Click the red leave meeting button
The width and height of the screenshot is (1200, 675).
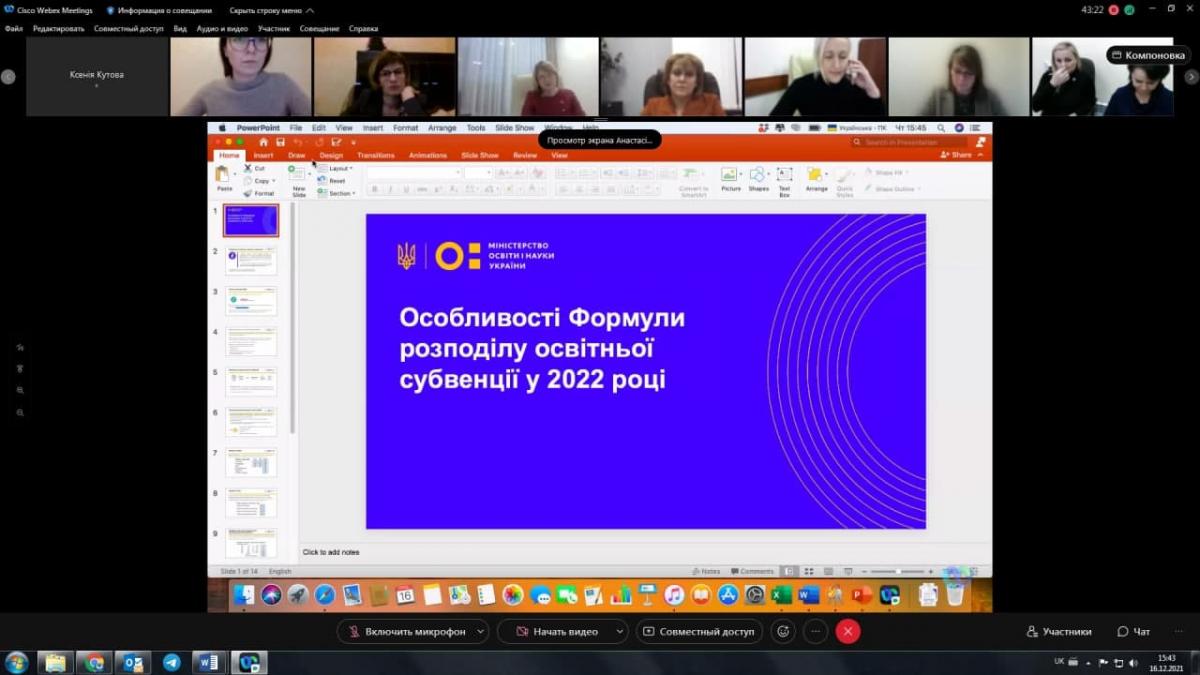848,632
